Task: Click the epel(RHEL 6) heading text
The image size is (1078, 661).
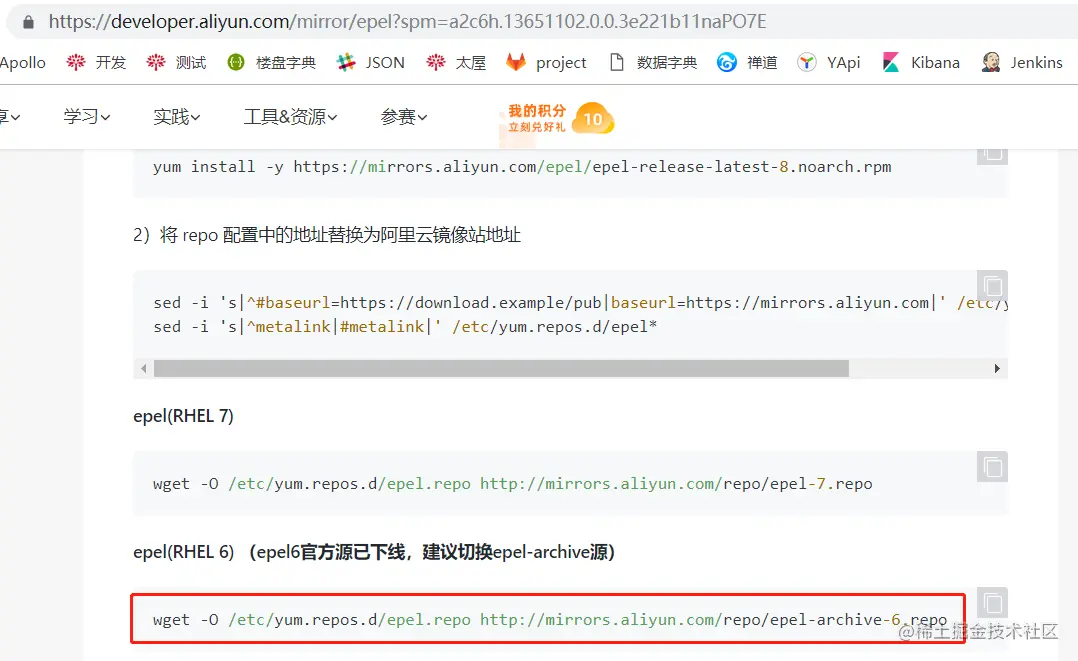Action: (374, 552)
